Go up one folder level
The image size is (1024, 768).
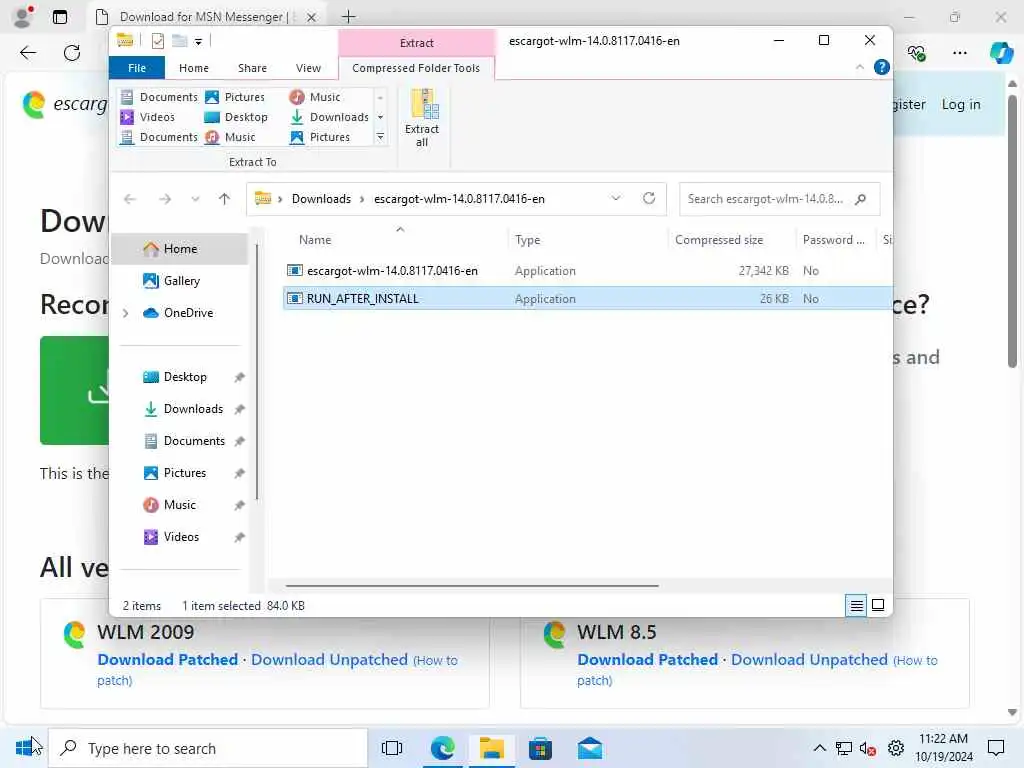coord(224,199)
